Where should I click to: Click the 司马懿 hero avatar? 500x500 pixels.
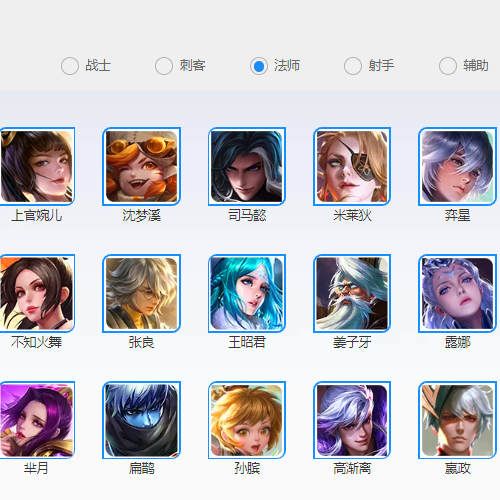[x=247, y=166]
